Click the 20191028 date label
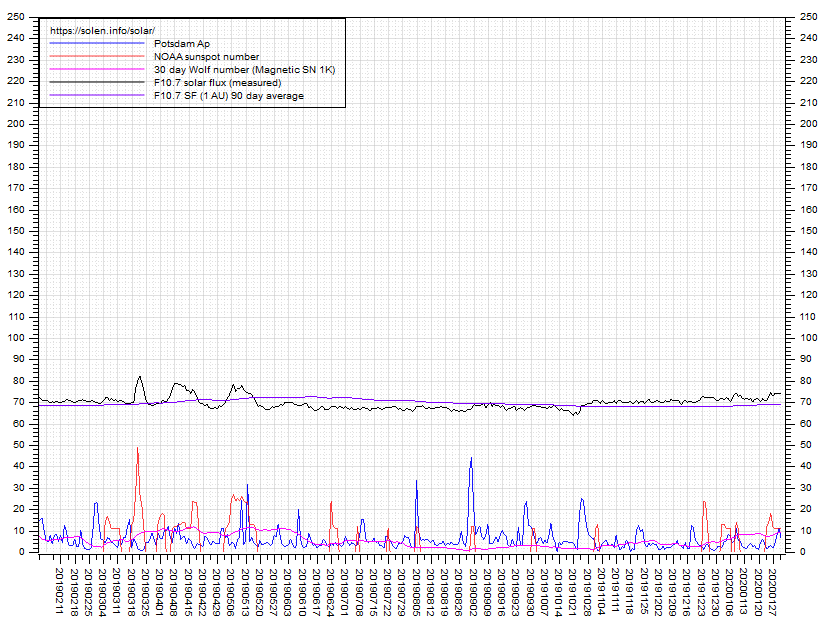 [x=587, y=591]
